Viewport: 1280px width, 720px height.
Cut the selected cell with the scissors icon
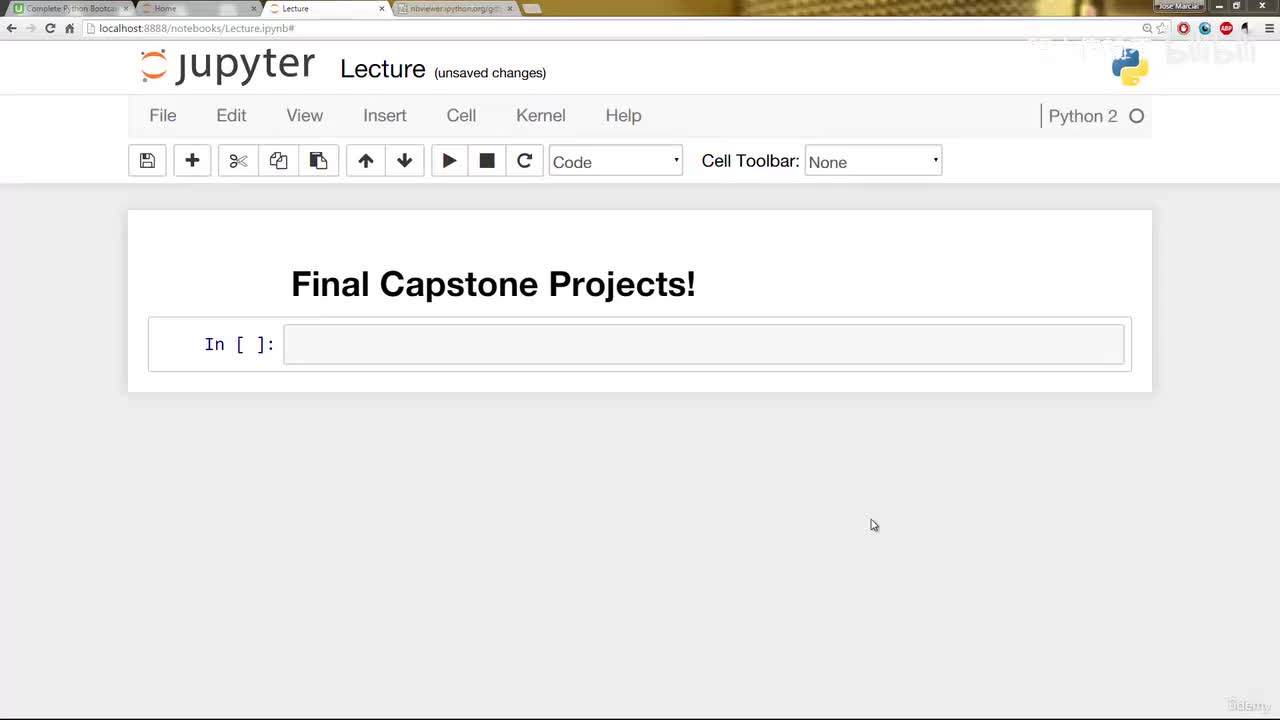click(x=238, y=161)
